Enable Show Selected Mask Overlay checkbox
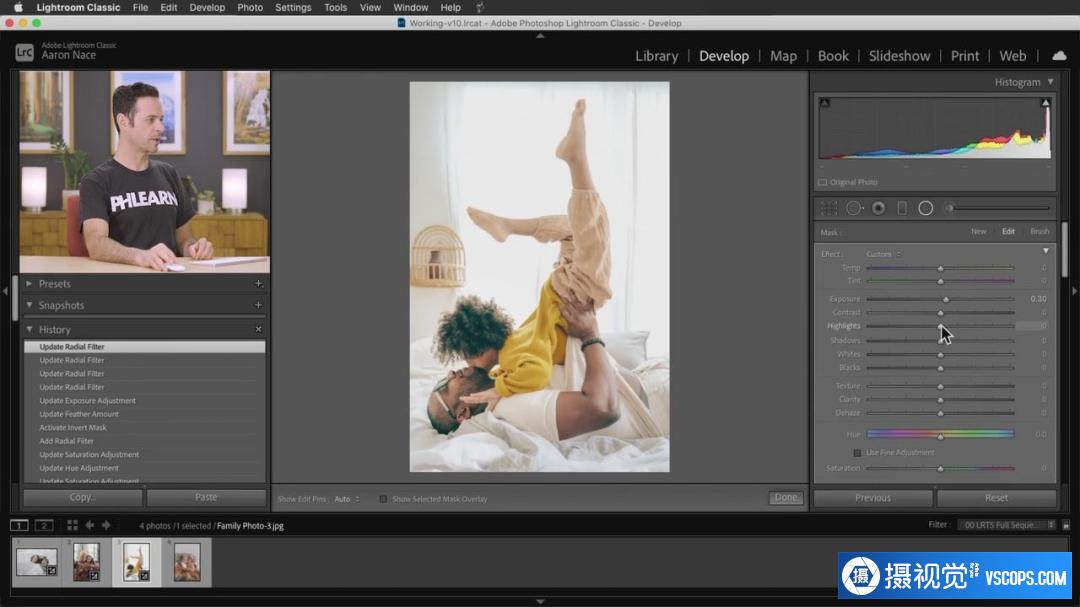 [x=383, y=499]
